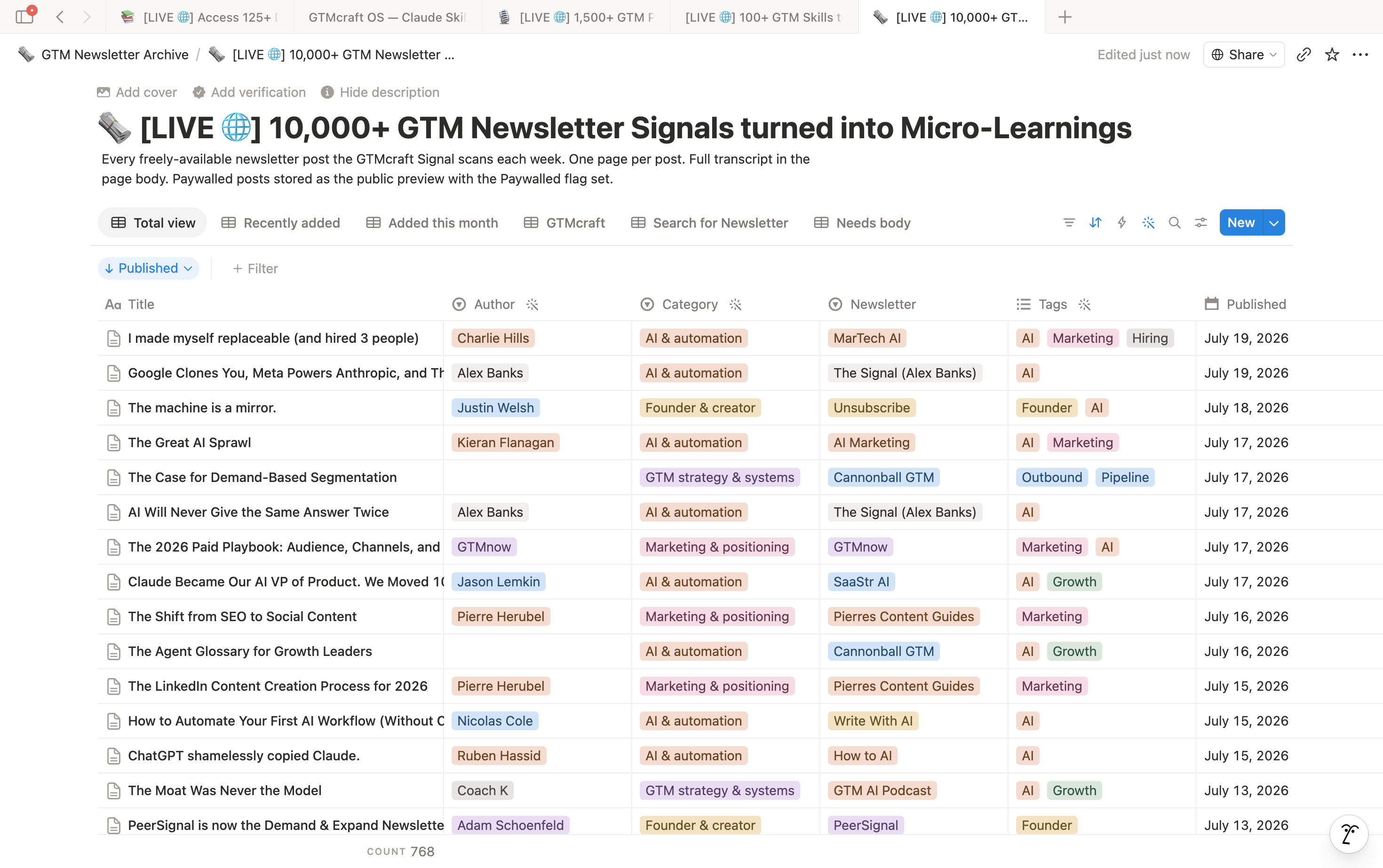Click the lightning bolt automations icon

(1121, 223)
